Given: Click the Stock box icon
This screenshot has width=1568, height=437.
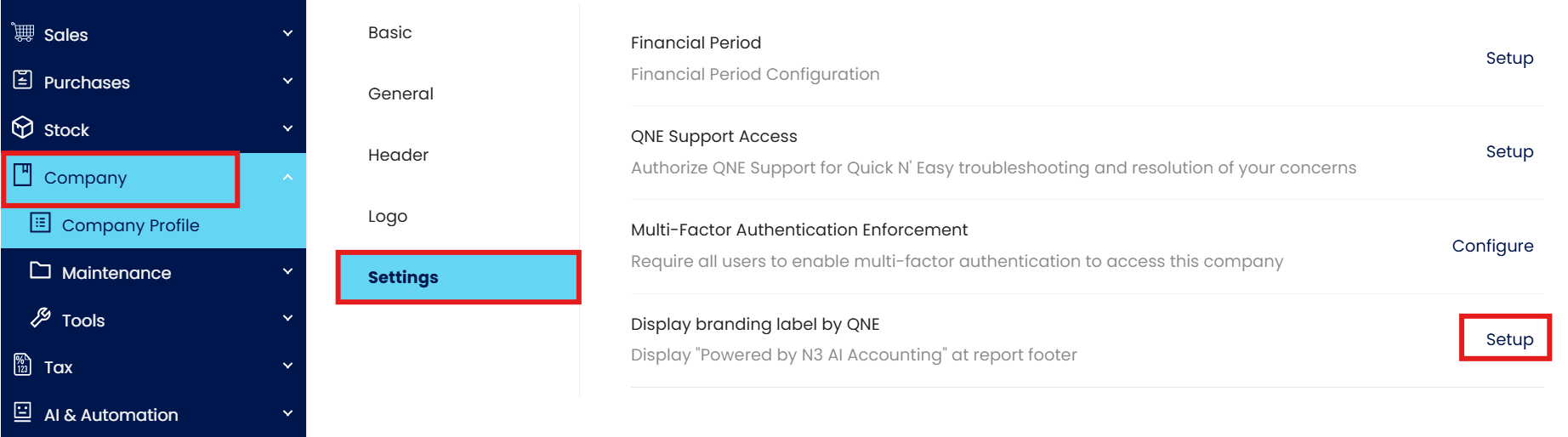Looking at the screenshot, I should click(x=23, y=128).
